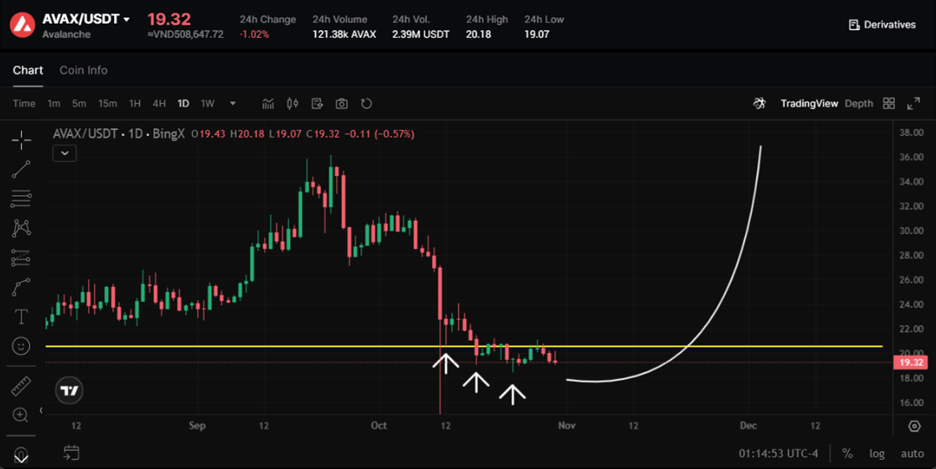Open the multi-chart grid layout icon
Screen dimensions: 936x469
(x=889, y=104)
